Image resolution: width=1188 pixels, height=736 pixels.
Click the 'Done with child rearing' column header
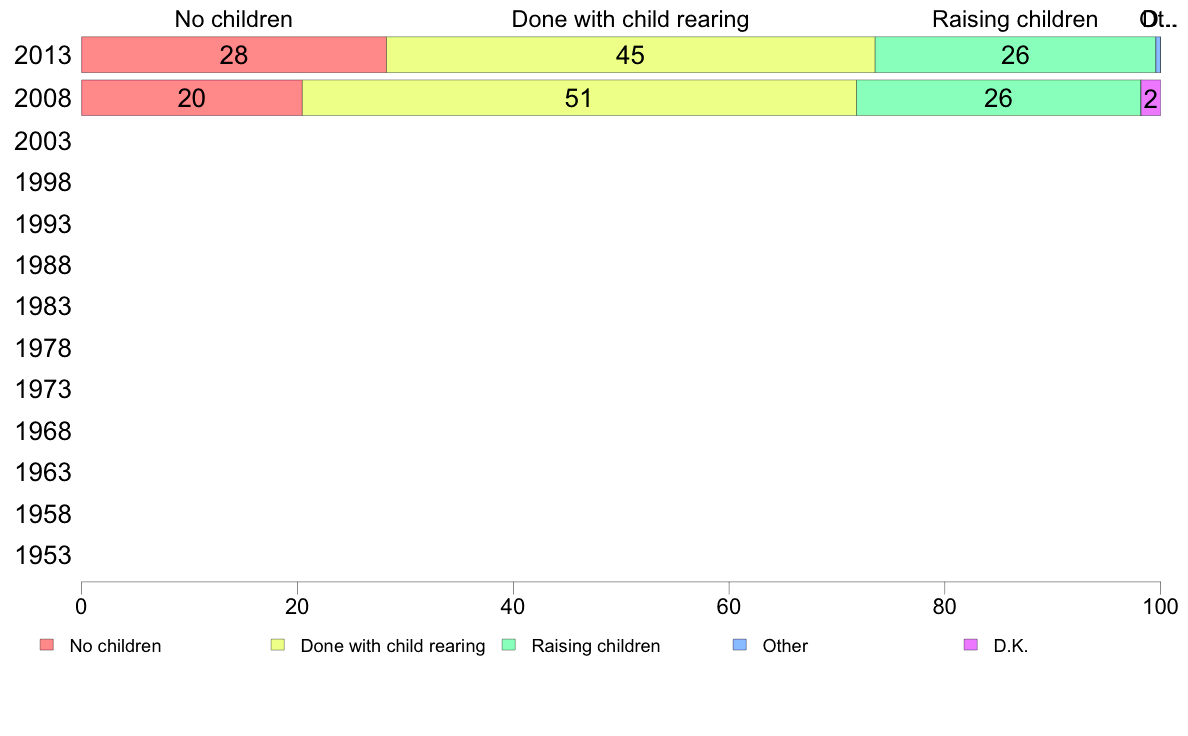[x=630, y=19]
